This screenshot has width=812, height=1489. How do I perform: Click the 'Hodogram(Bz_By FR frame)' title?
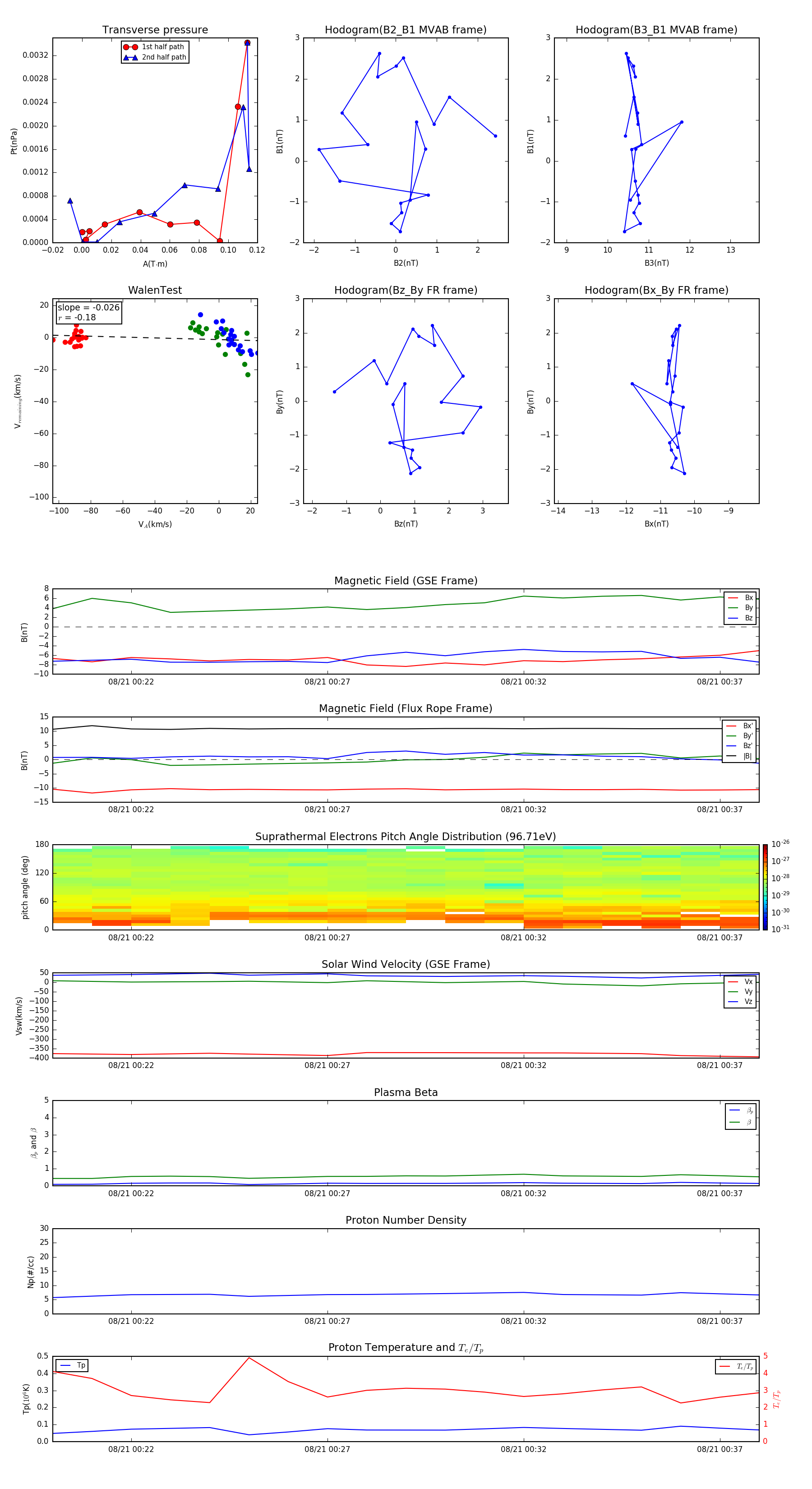coord(406,290)
